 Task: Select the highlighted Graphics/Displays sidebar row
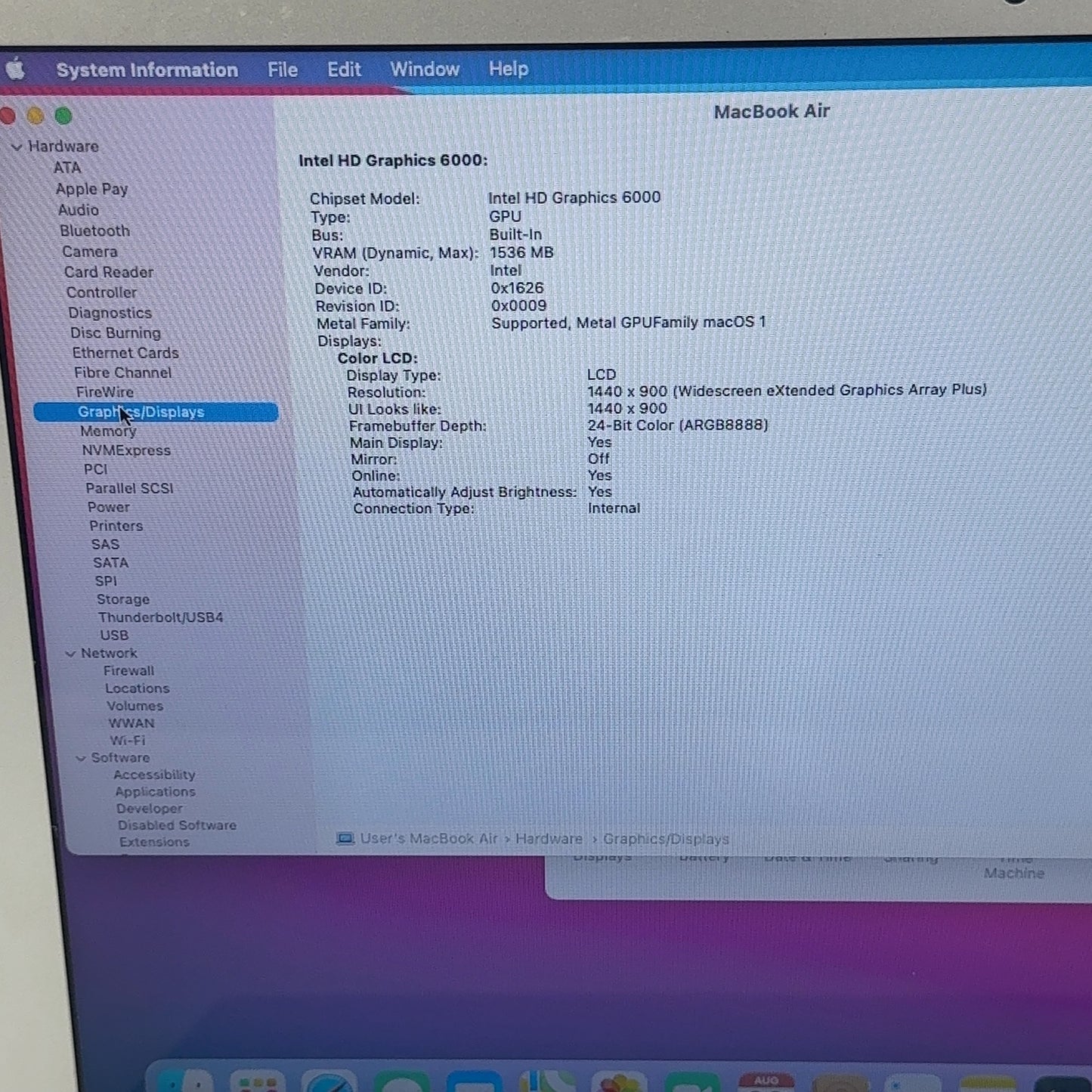(156, 412)
